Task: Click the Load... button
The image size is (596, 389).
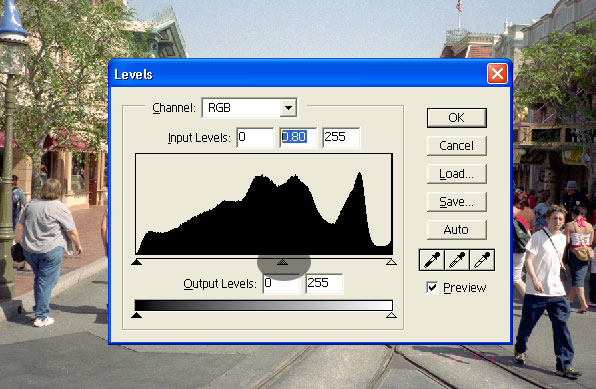Action: coord(457,174)
